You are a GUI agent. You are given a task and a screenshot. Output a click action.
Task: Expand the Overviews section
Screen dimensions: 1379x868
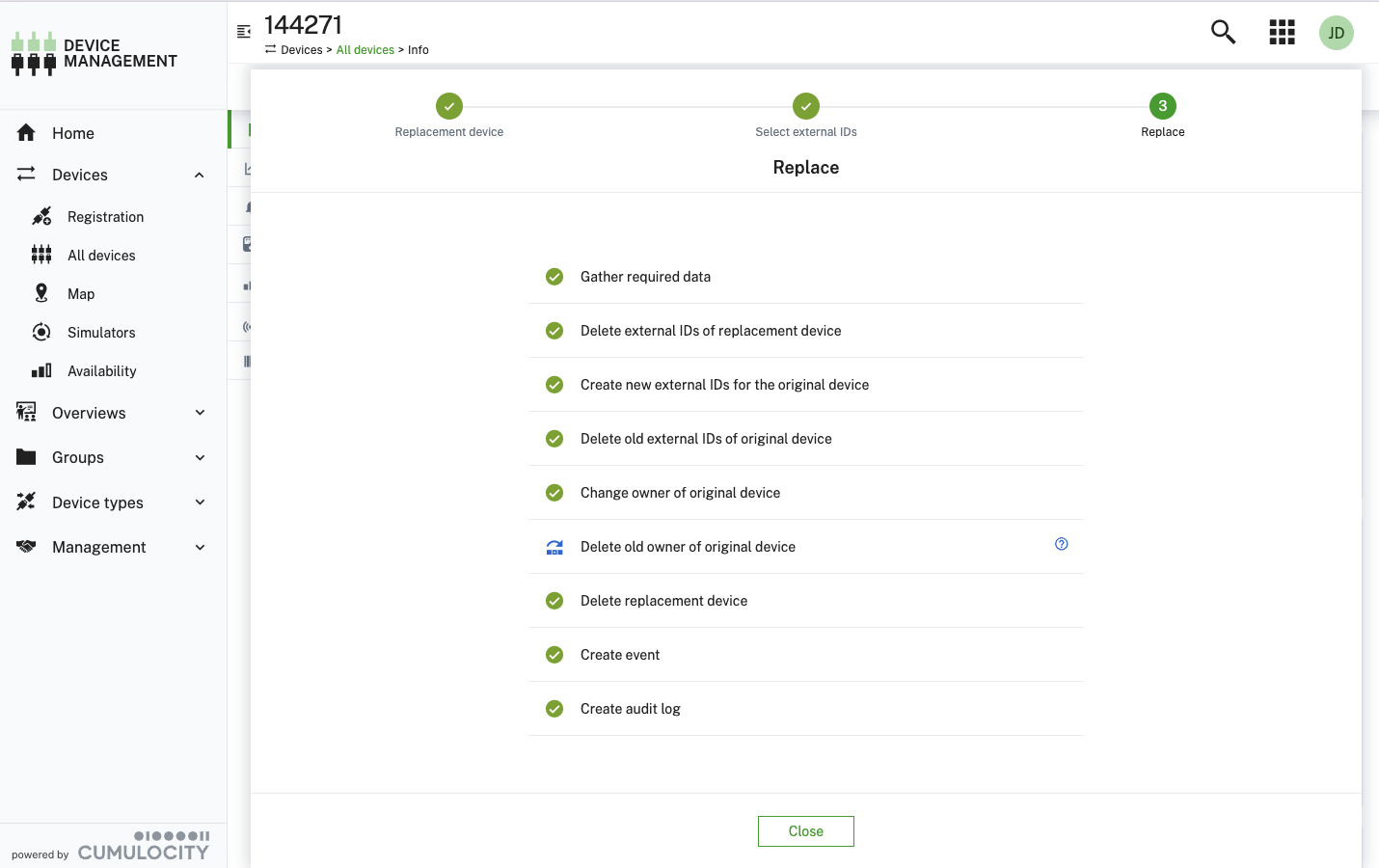click(199, 412)
